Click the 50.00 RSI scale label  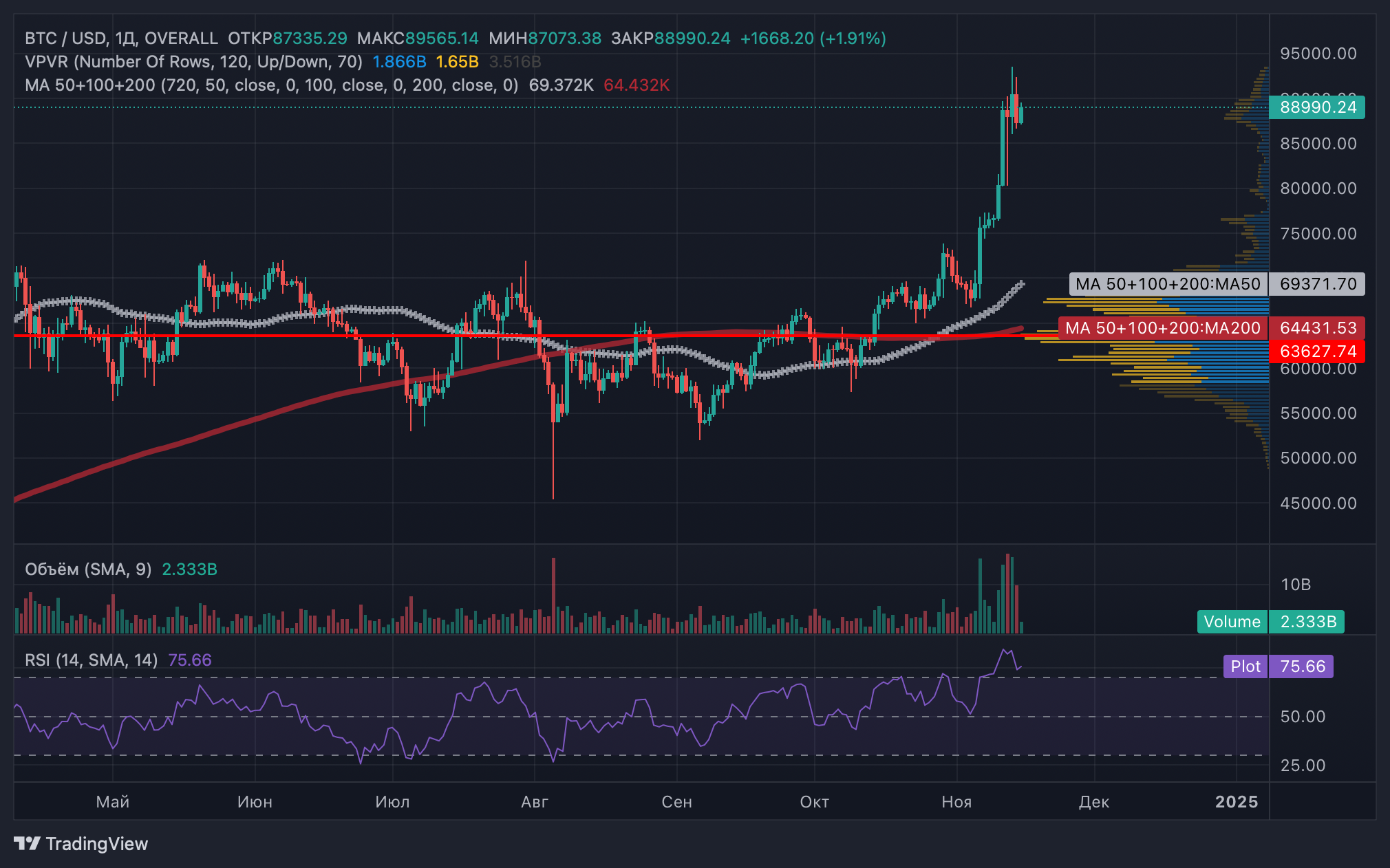coord(1302,717)
